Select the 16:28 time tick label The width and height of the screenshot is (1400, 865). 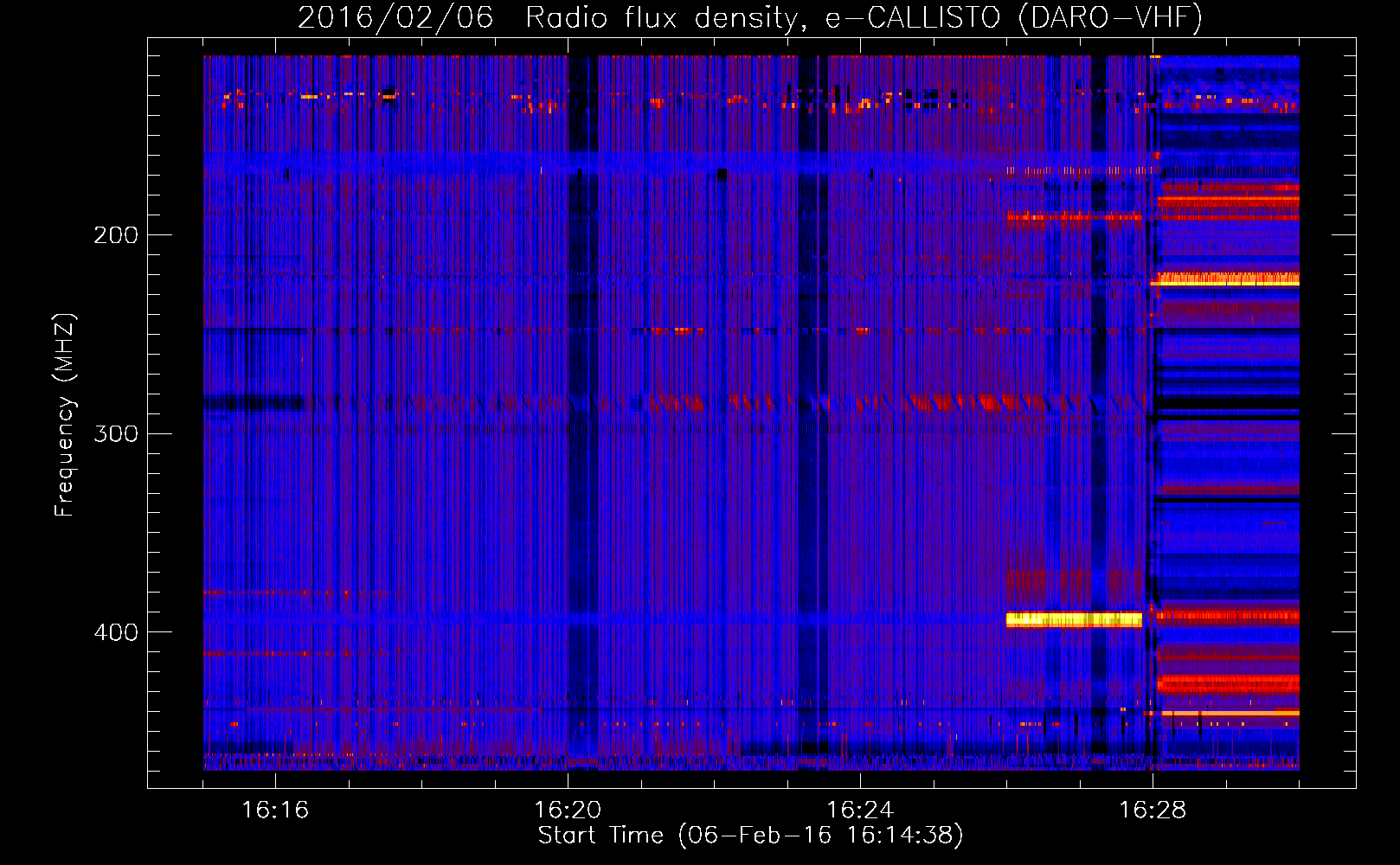pos(1153,811)
